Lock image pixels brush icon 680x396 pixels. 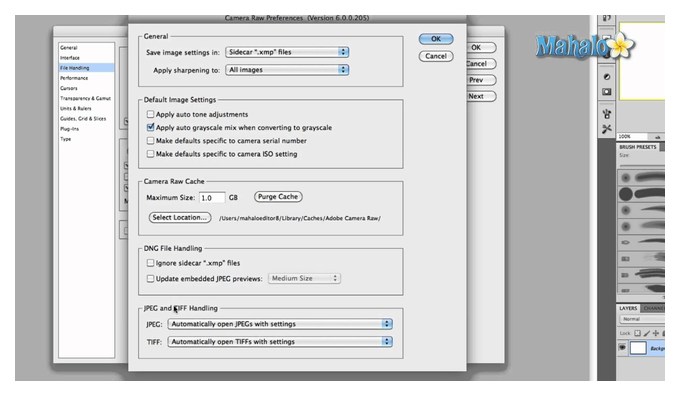[647, 333]
